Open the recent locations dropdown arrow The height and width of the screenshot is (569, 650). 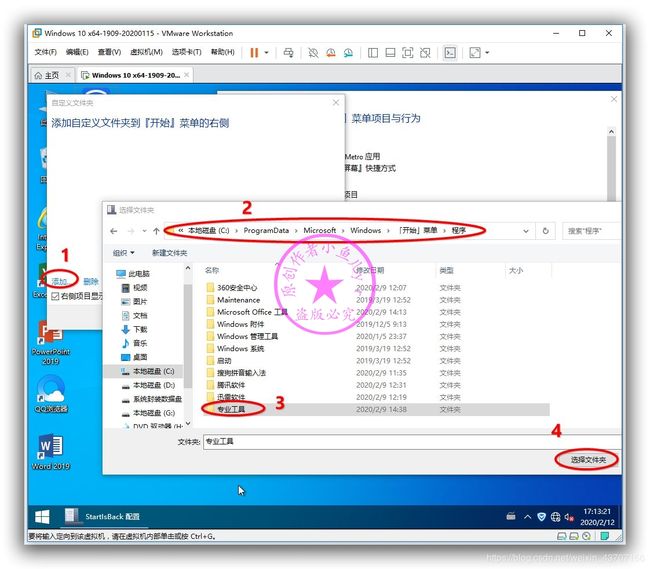(x=144, y=231)
